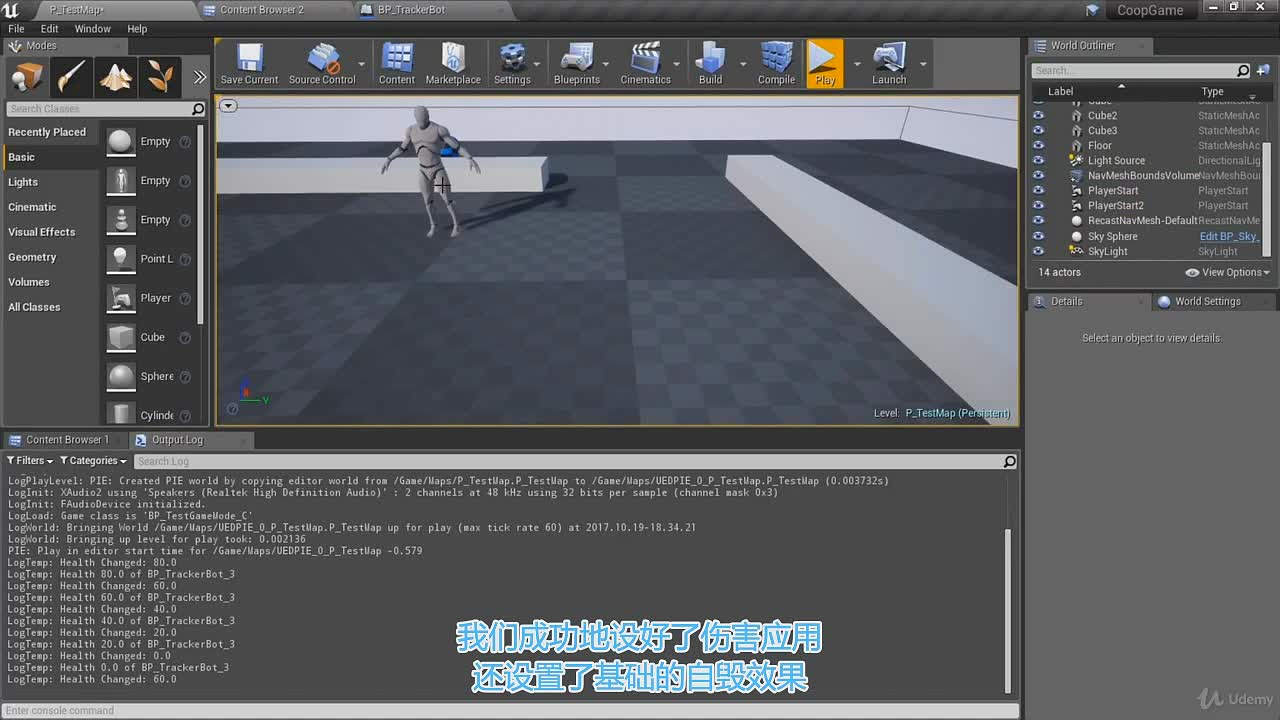The width and height of the screenshot is (1280, 720).
Task: Expand the Filters dropdown in Output Log
Action: point(29,461)
